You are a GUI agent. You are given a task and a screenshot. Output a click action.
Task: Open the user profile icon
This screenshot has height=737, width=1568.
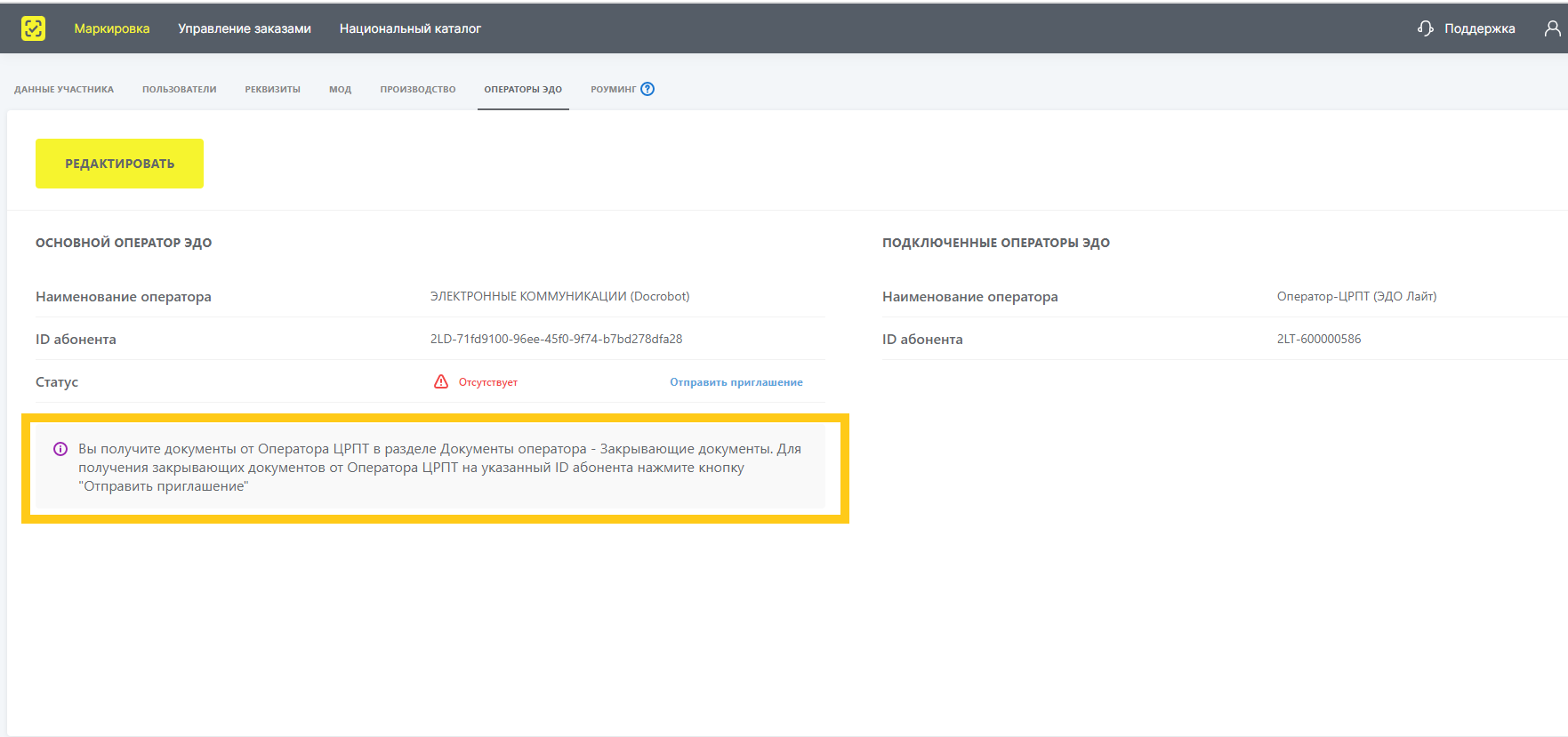point(1552,28)
